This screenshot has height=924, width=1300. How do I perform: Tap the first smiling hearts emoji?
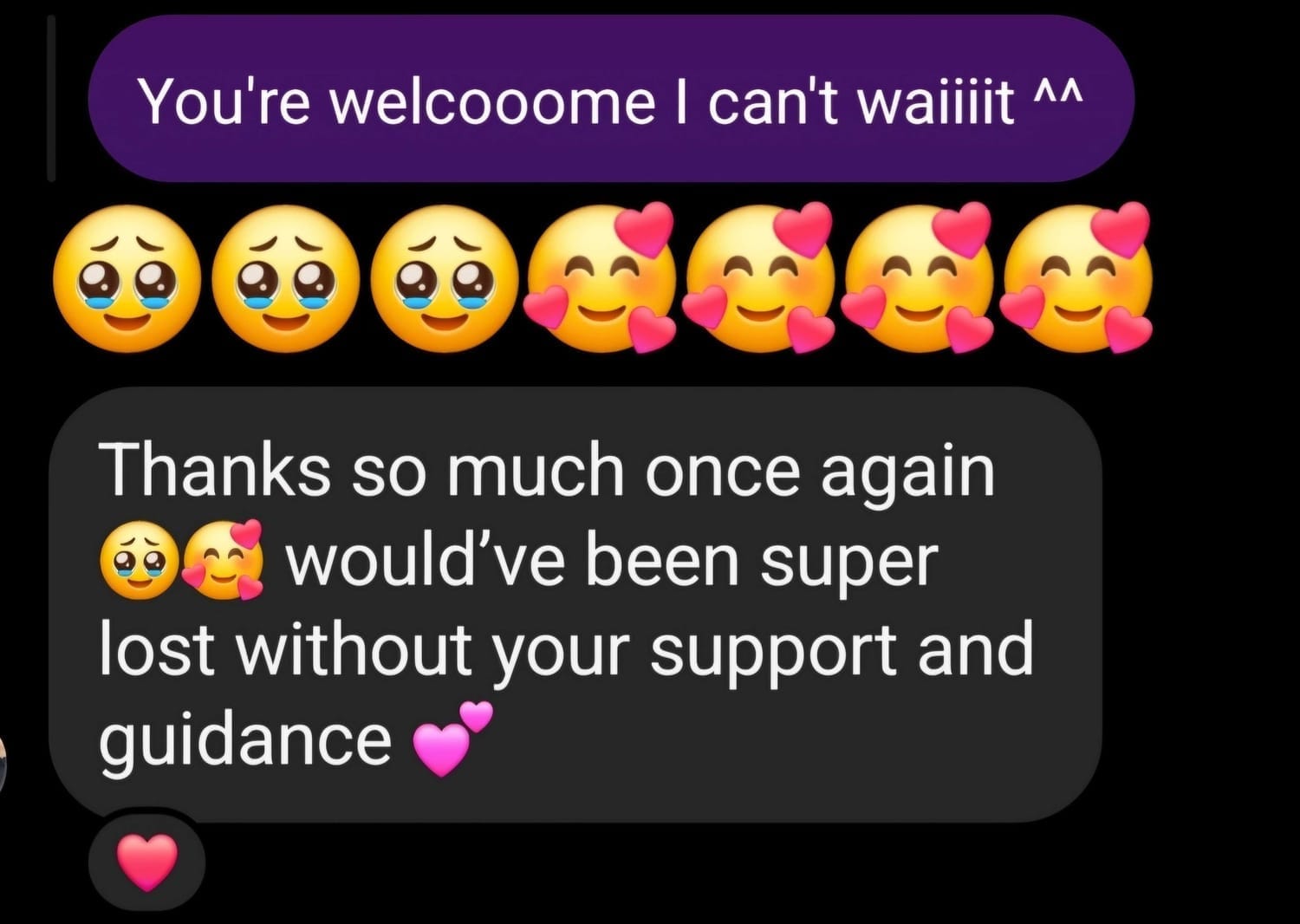point(600,277)
